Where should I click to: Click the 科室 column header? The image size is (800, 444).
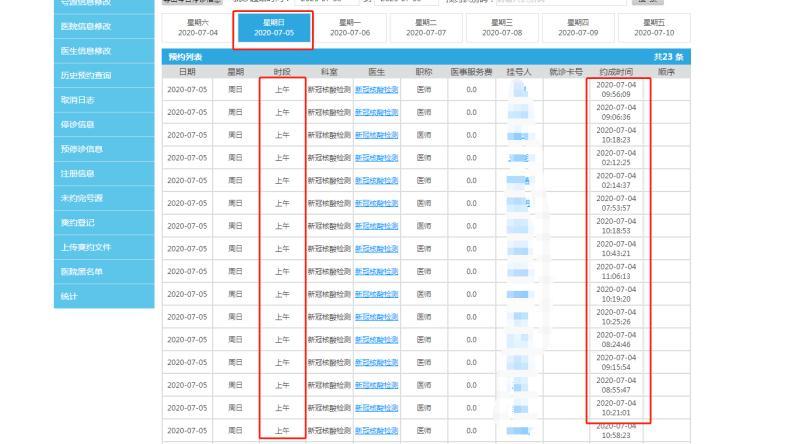[x=329, y=72]
